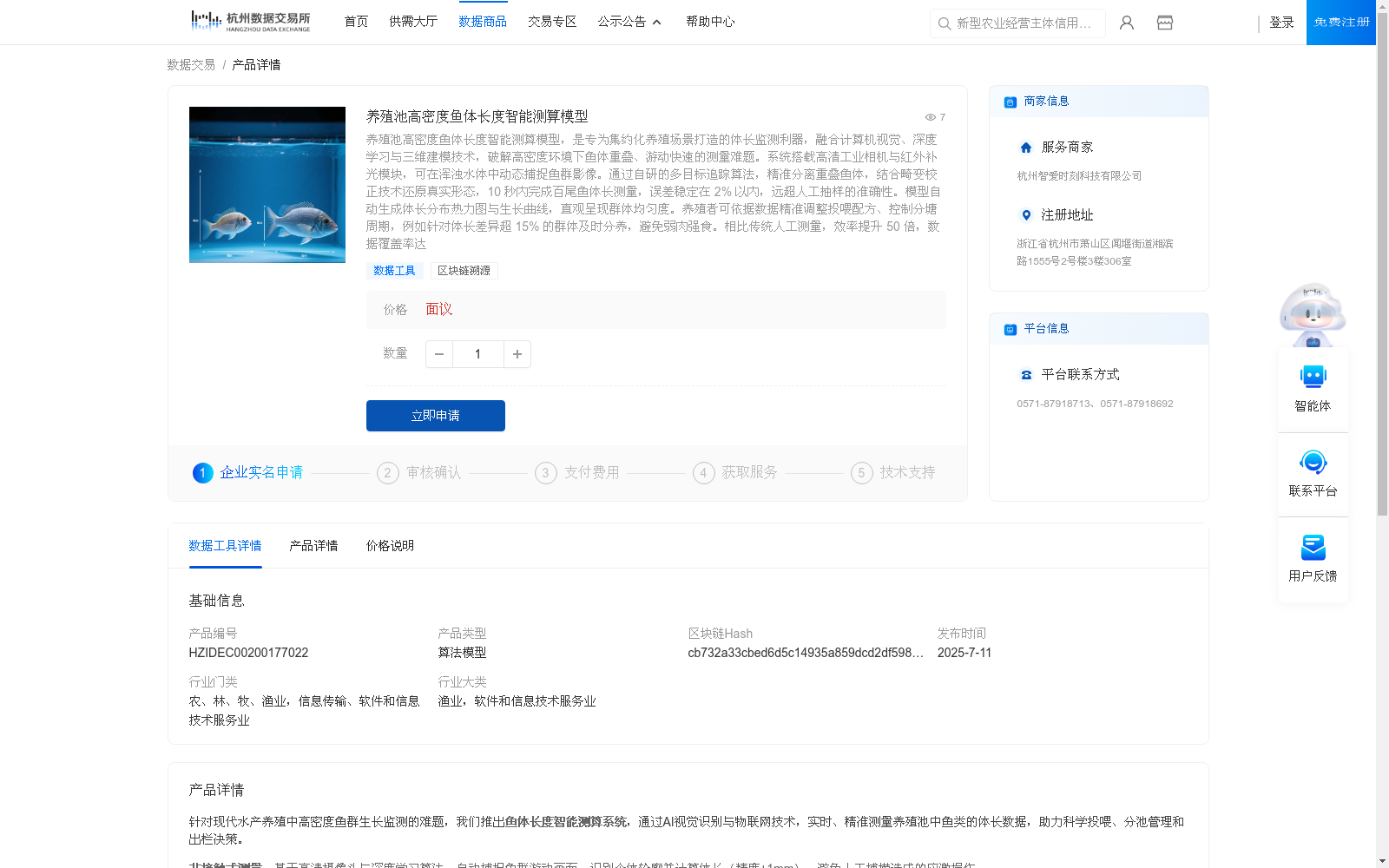
Task: Click the merchant name 杭州智雯时刻科技有限公司
Action: pyautogui.click(x=1079, y=176)
